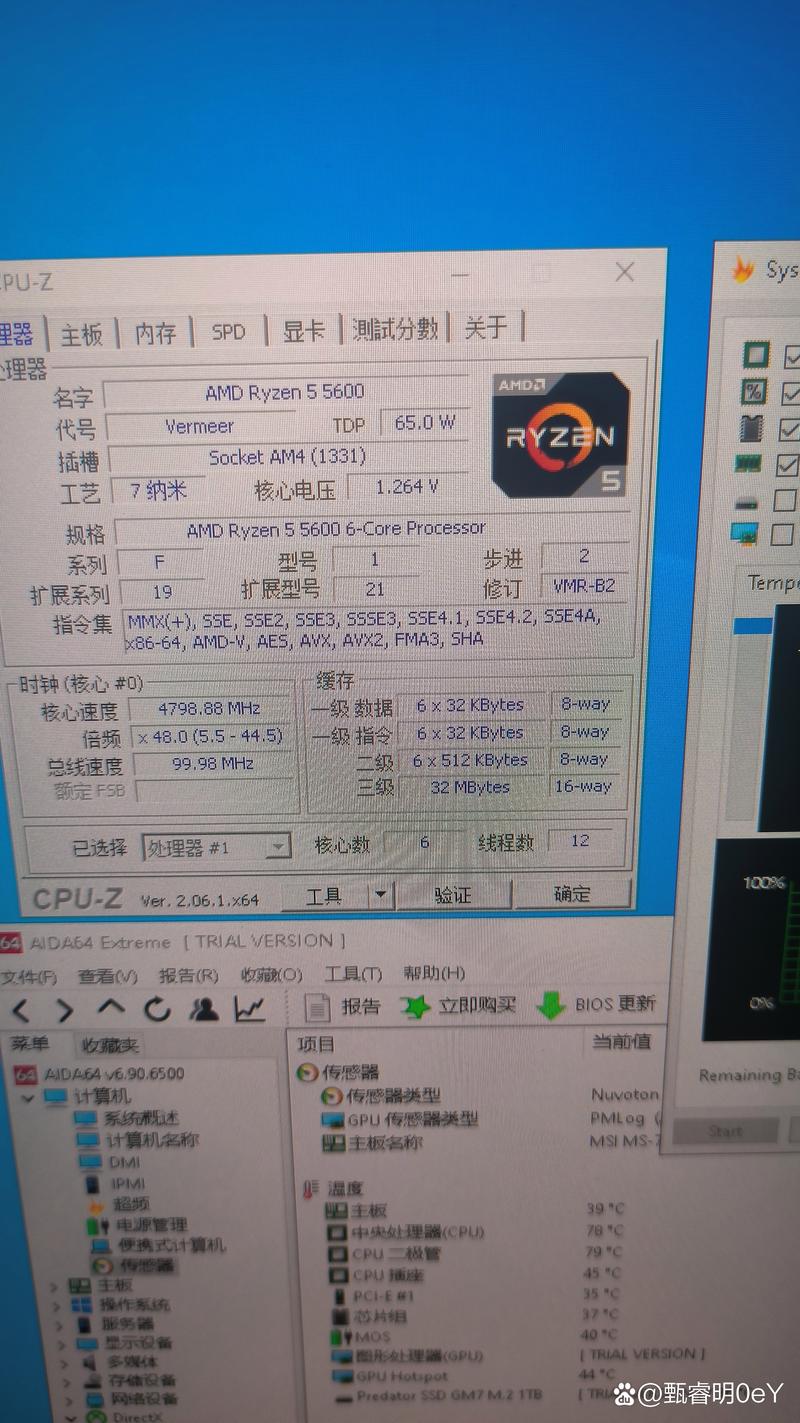Click the refresh icon in AIDA64 toolbar

click(156, 1010)
